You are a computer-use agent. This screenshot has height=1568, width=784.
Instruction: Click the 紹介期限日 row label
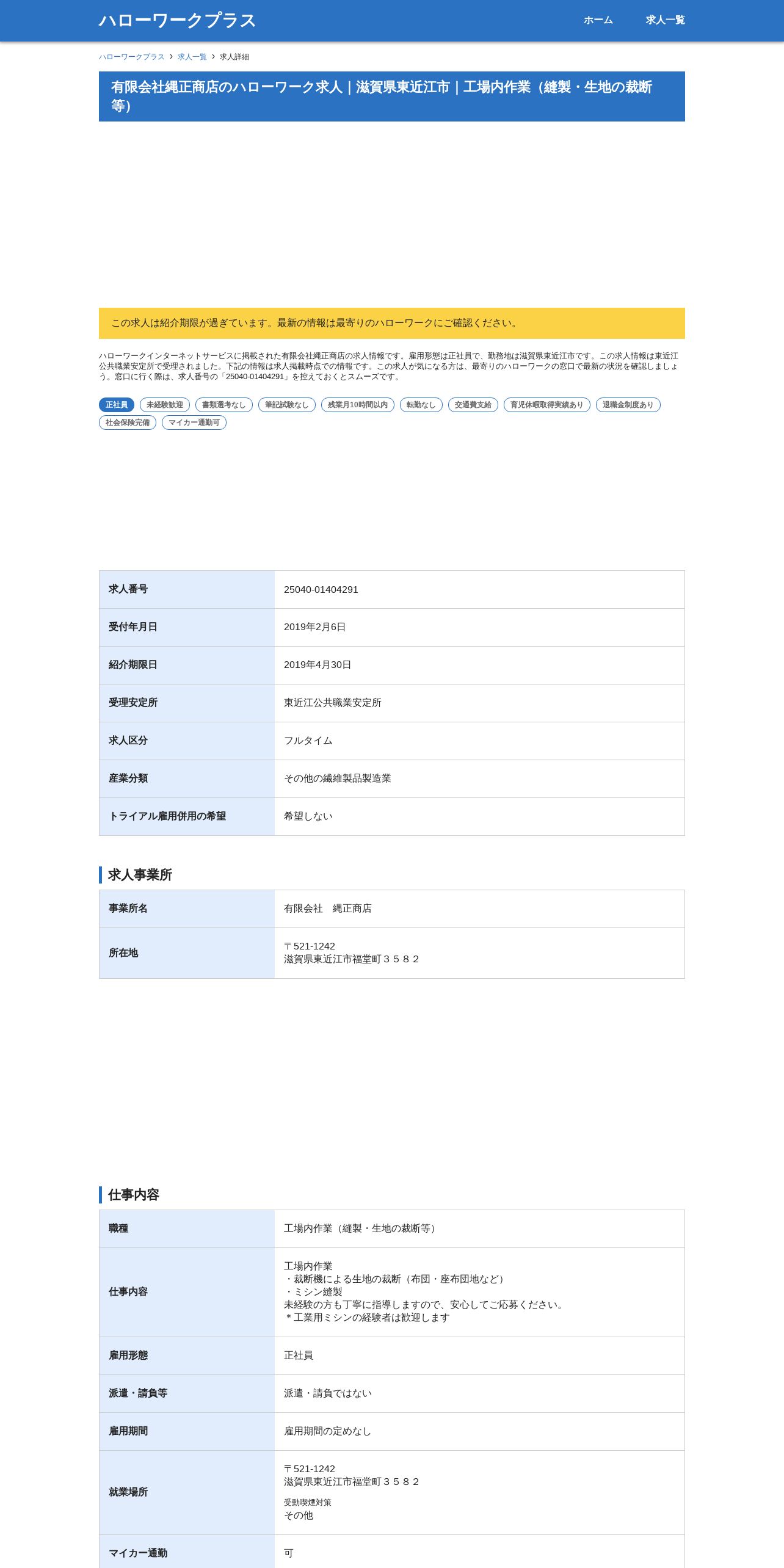pyautogui.click(x=133, y=665)
